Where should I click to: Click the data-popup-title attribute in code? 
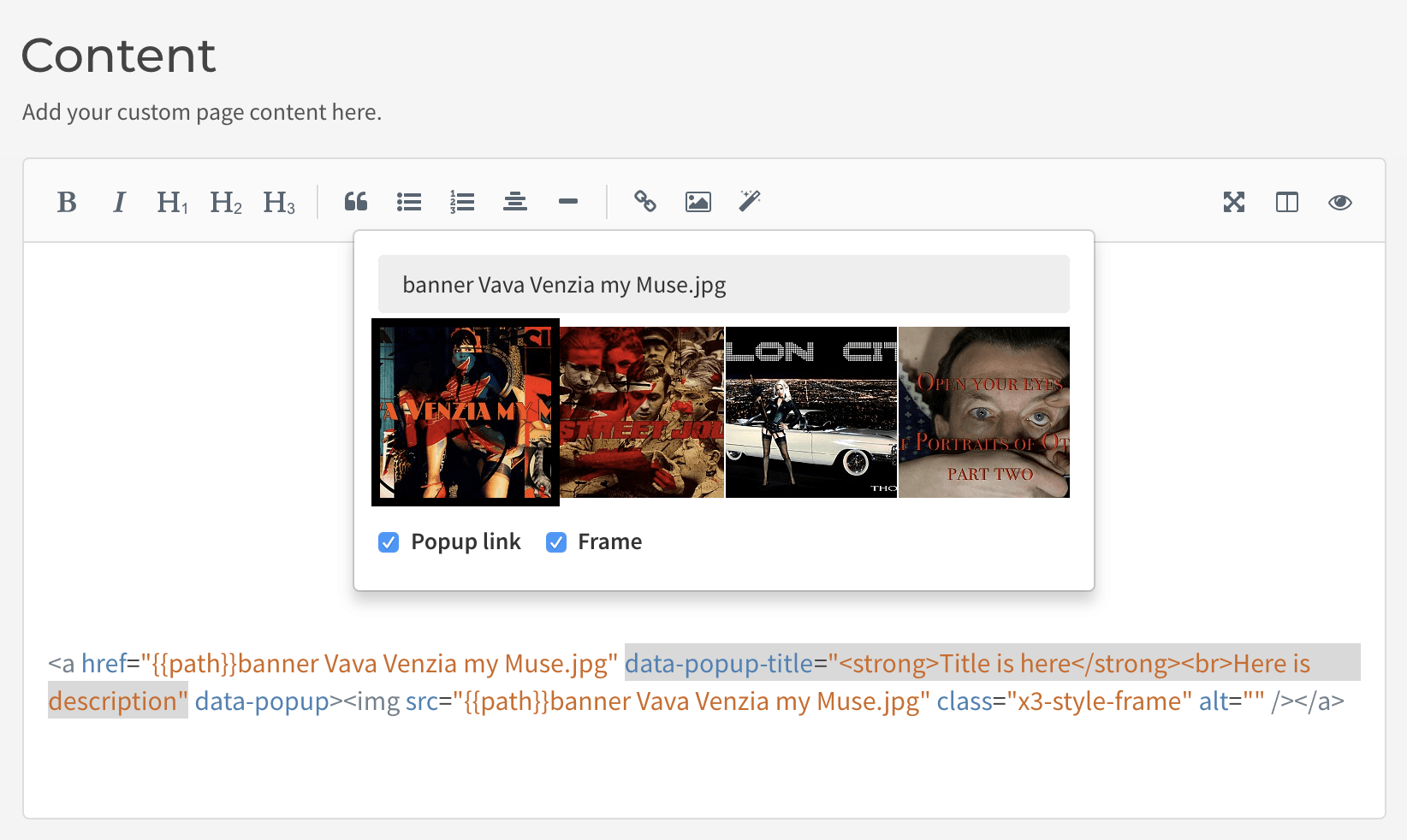(719, 664)
